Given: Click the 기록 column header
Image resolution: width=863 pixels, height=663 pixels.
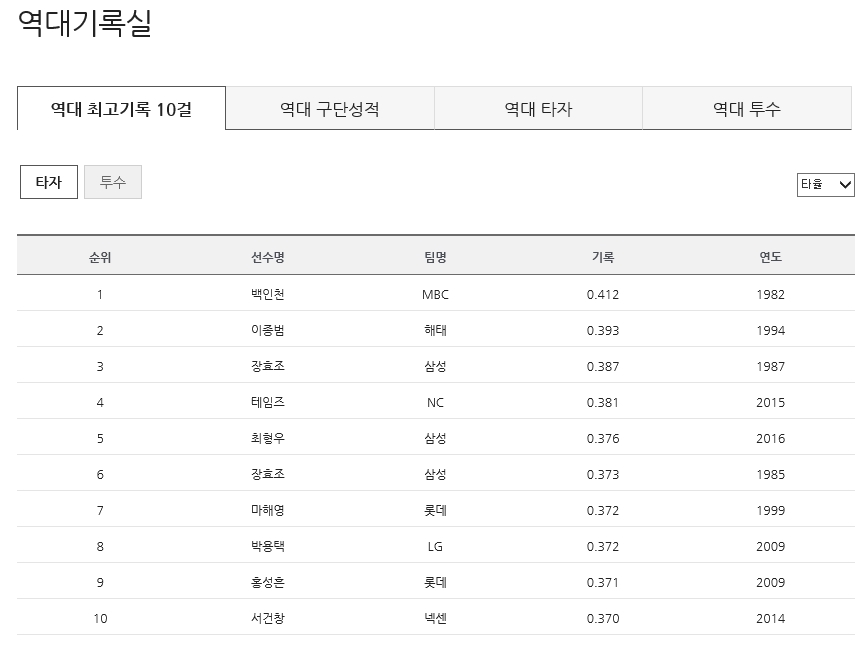Looking at the screenshot, I should (x=603, y=257).
